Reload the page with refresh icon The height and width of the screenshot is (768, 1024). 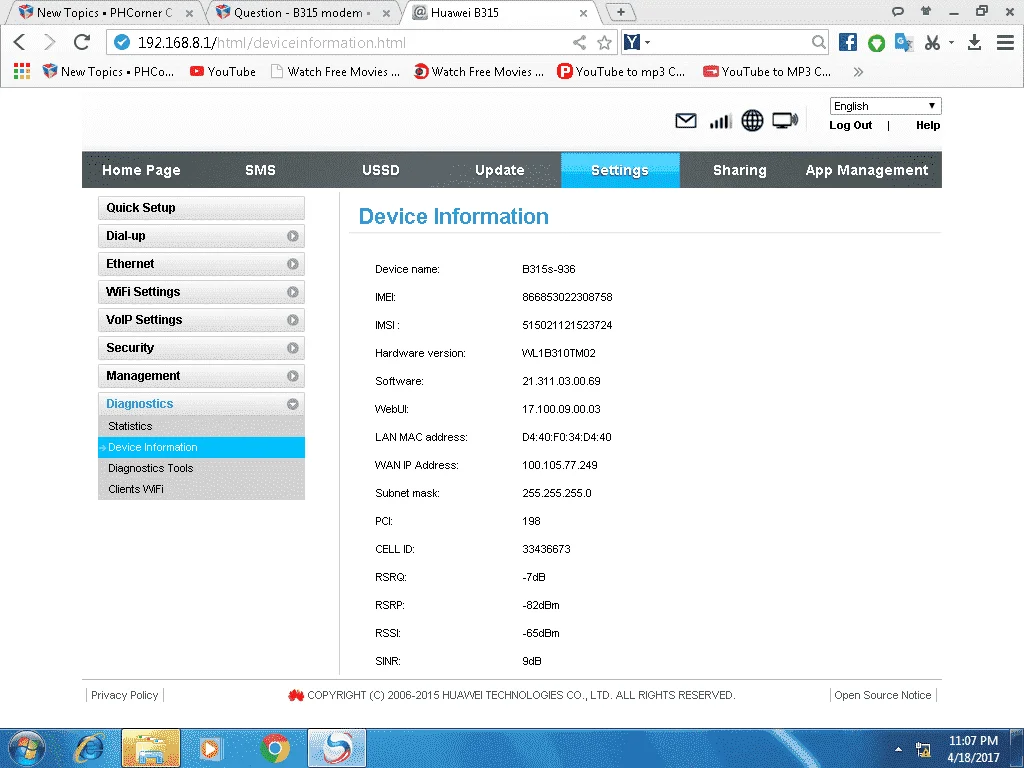[82, 42]
